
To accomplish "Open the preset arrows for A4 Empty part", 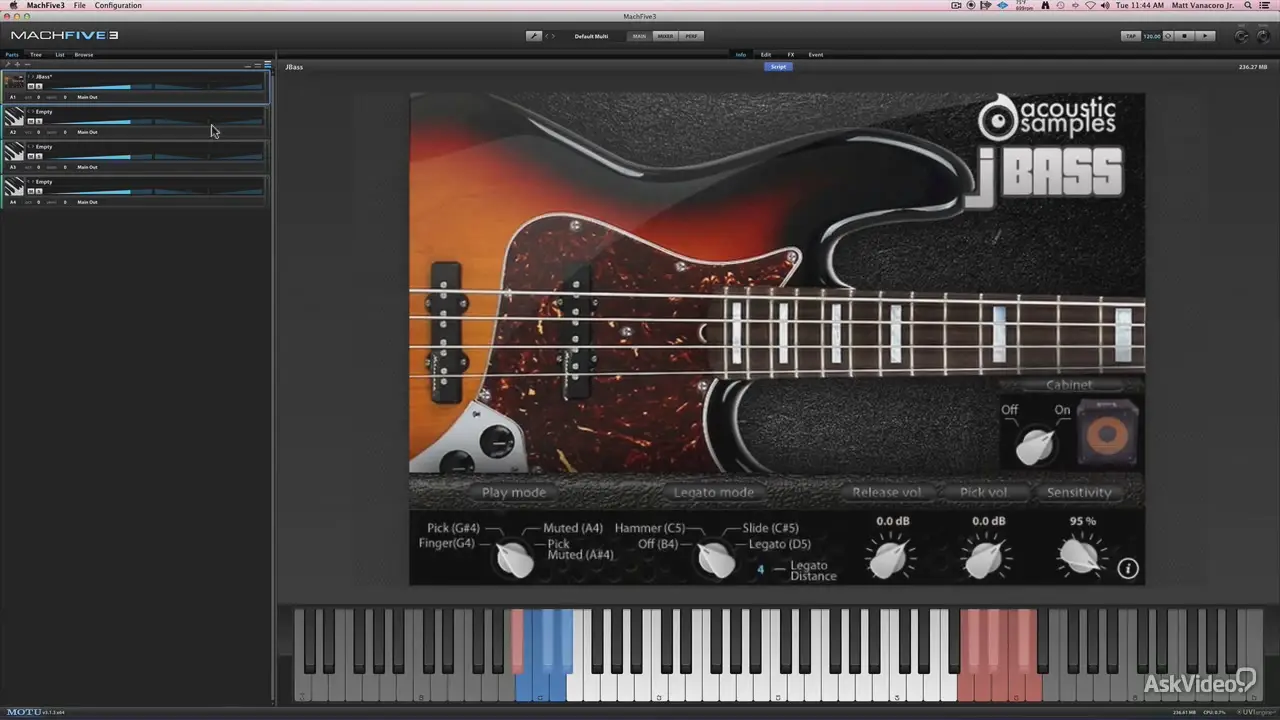I will click(x=30, y=182).
